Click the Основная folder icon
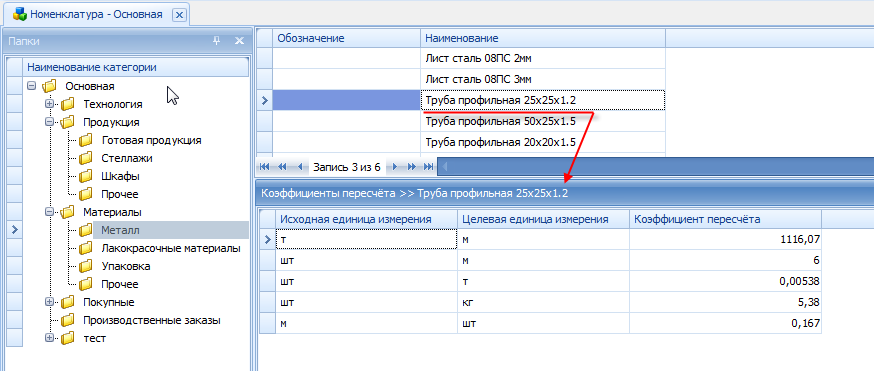 click(x=50, y=86)
